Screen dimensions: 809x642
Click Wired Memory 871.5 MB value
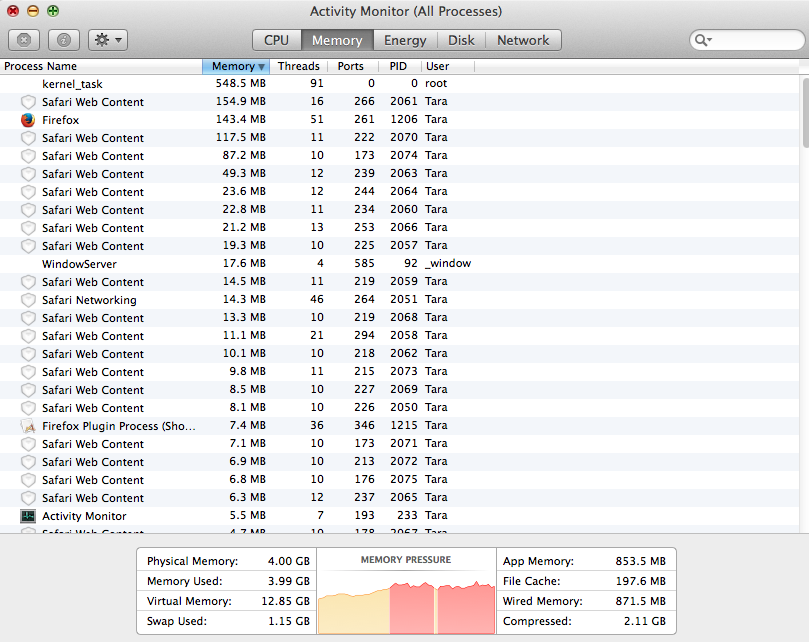tap(640, 601)
